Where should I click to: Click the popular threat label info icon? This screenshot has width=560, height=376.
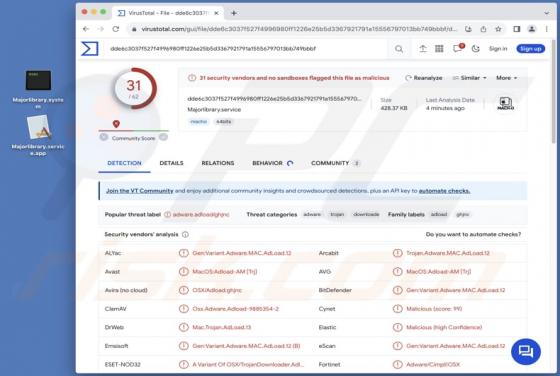pyautogui.click(x=167, y=215)
